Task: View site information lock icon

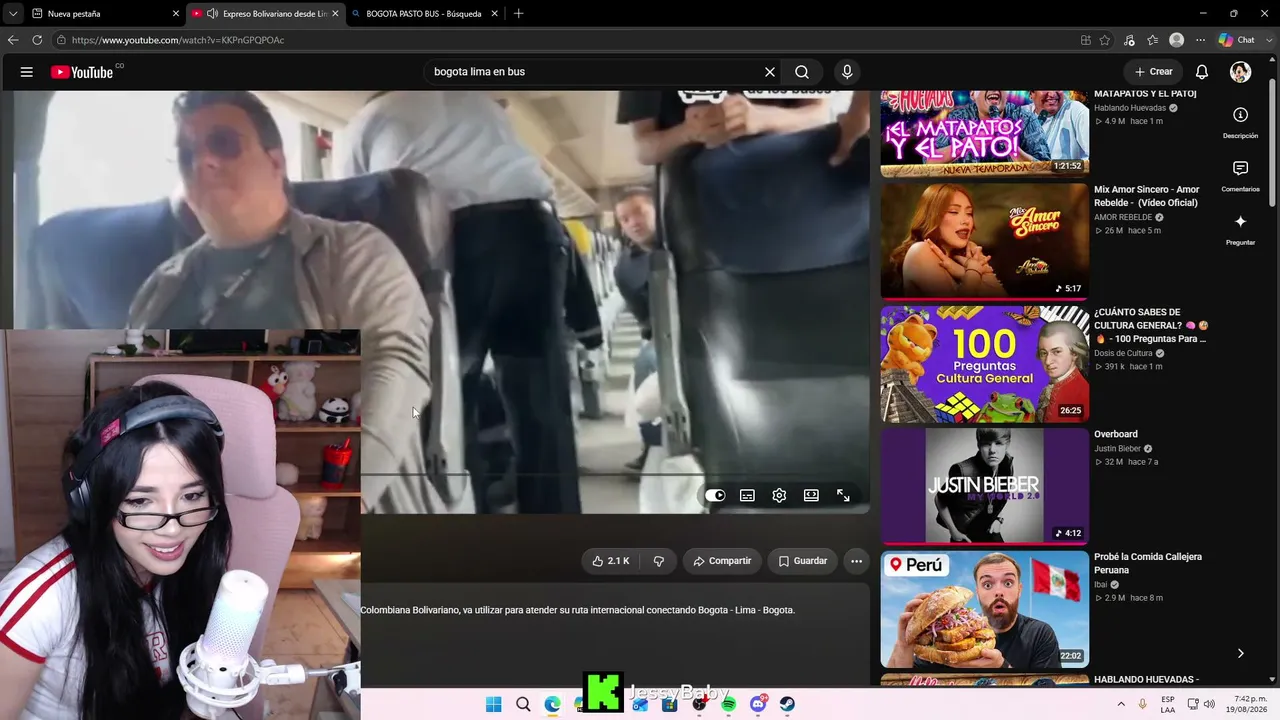Action: pyautogui.click(x=61, y=40)
